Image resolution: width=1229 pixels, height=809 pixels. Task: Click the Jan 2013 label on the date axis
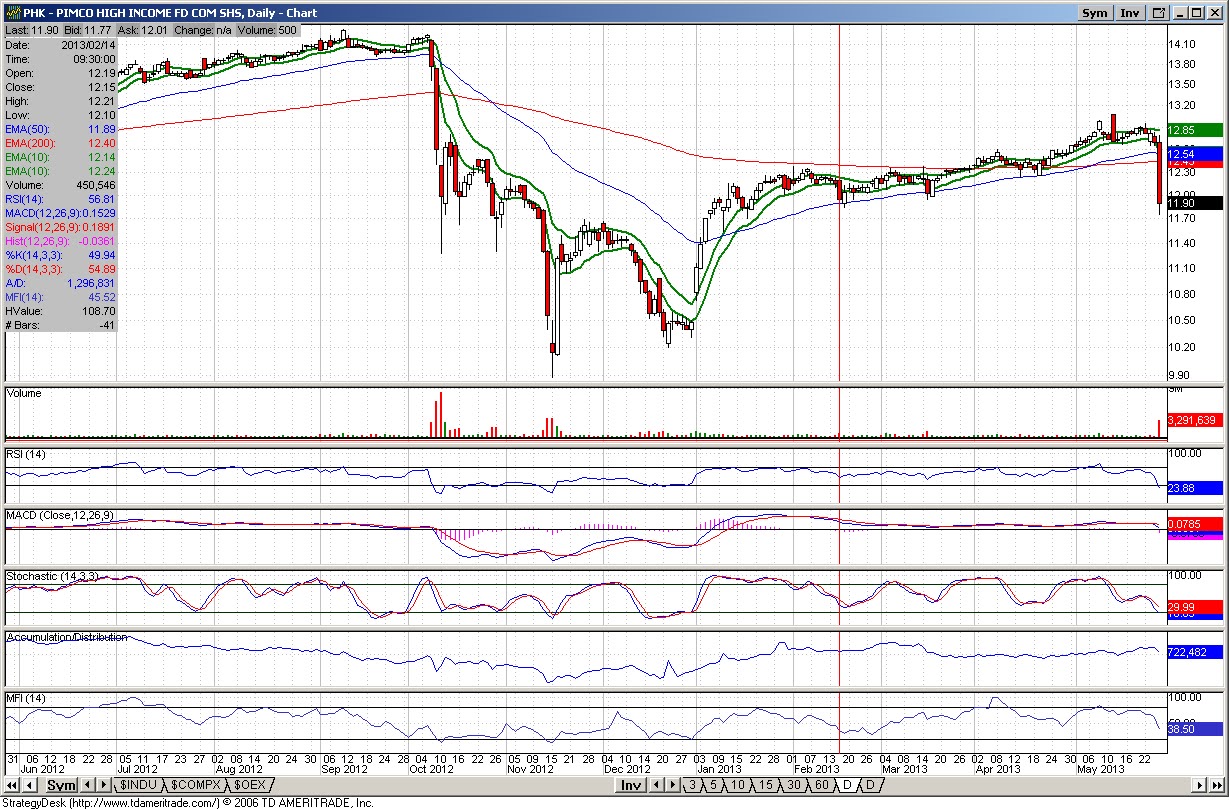(721, 769)
